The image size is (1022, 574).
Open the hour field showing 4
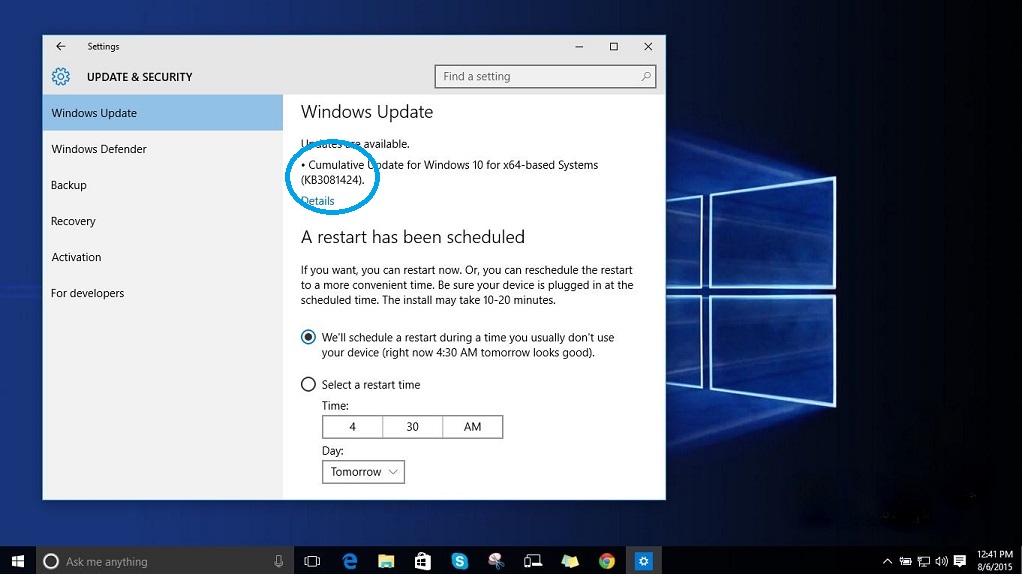352,427
